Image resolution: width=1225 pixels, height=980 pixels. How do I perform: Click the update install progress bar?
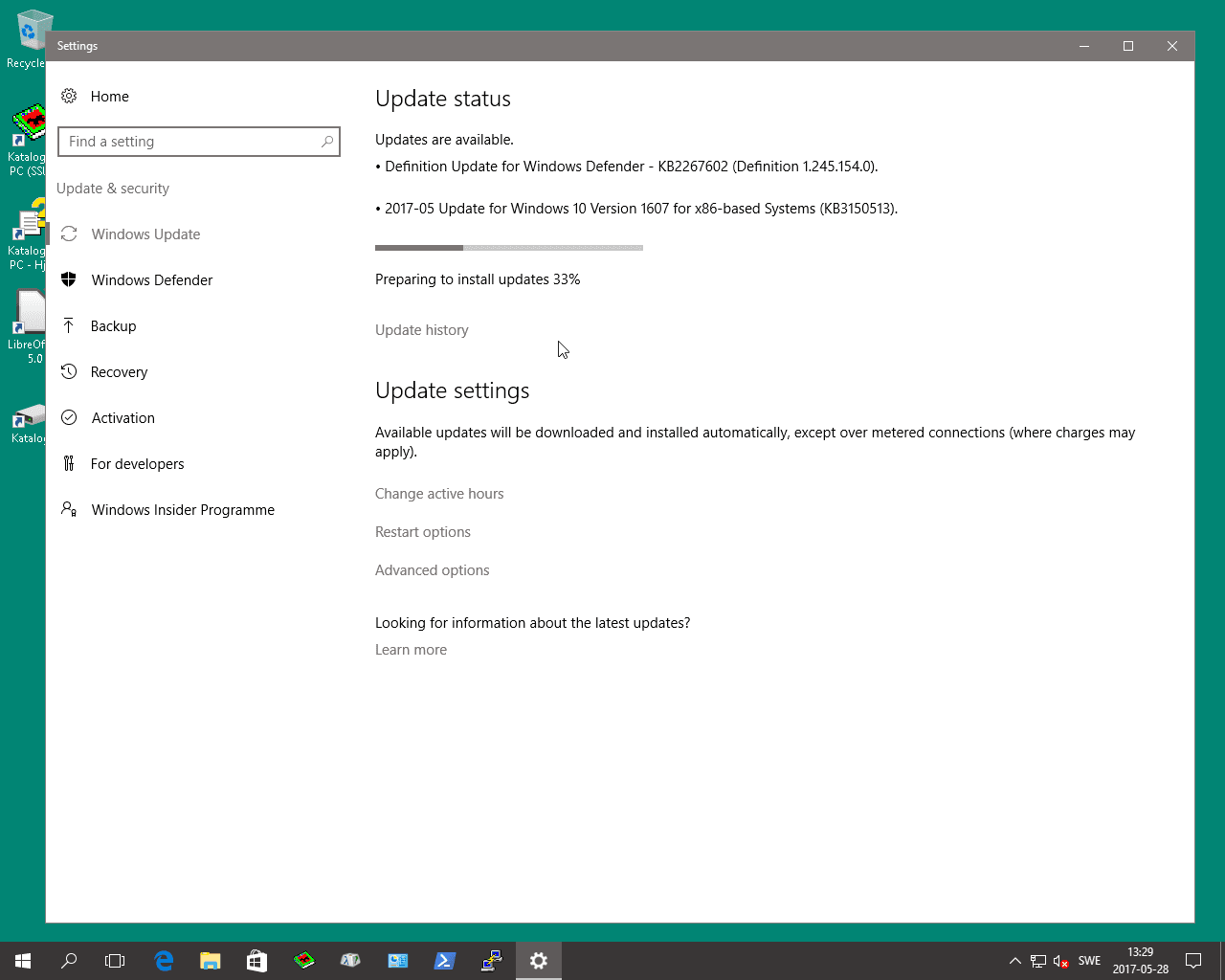[x=509, y=248]
